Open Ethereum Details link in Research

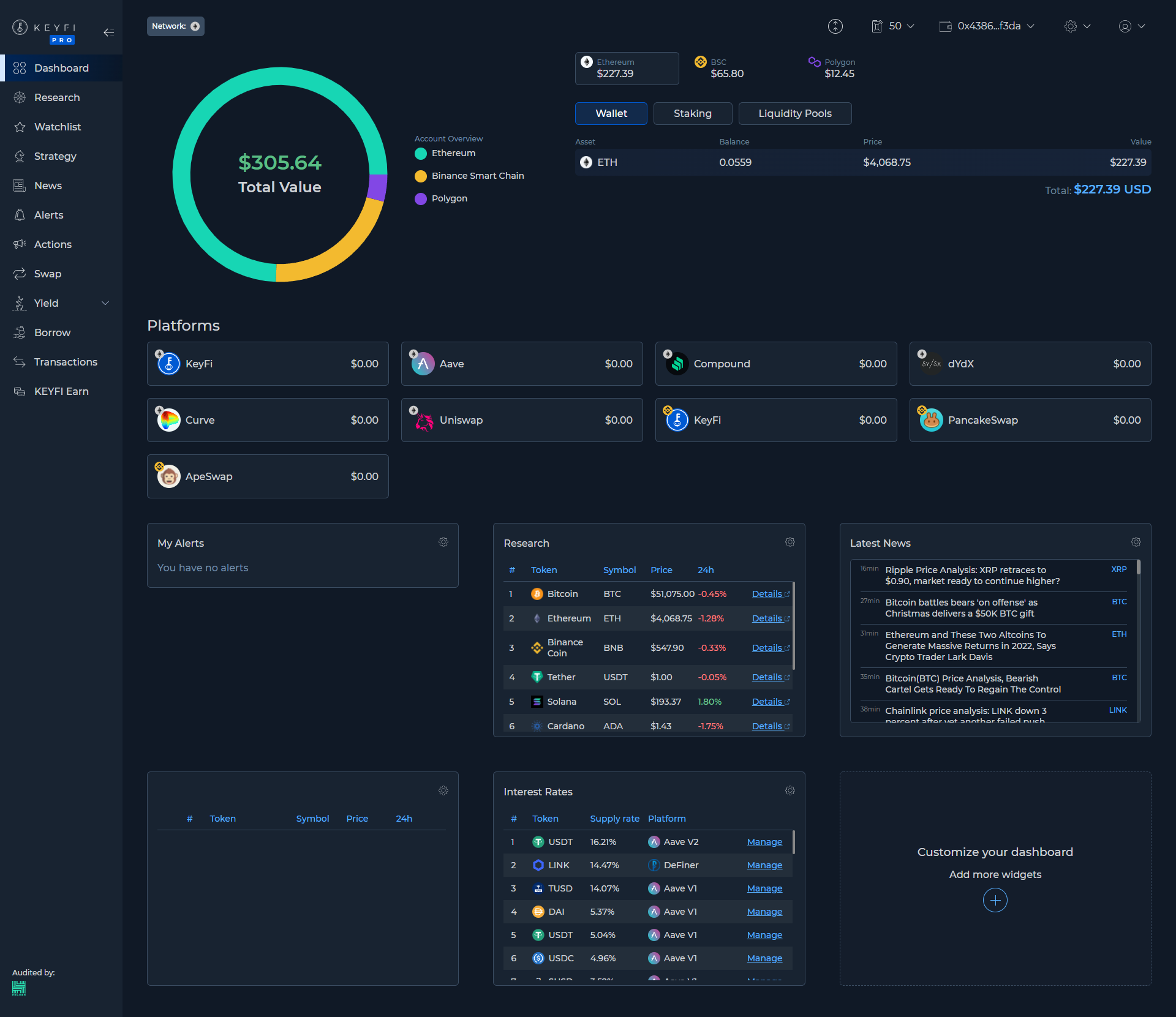(771, 618)
